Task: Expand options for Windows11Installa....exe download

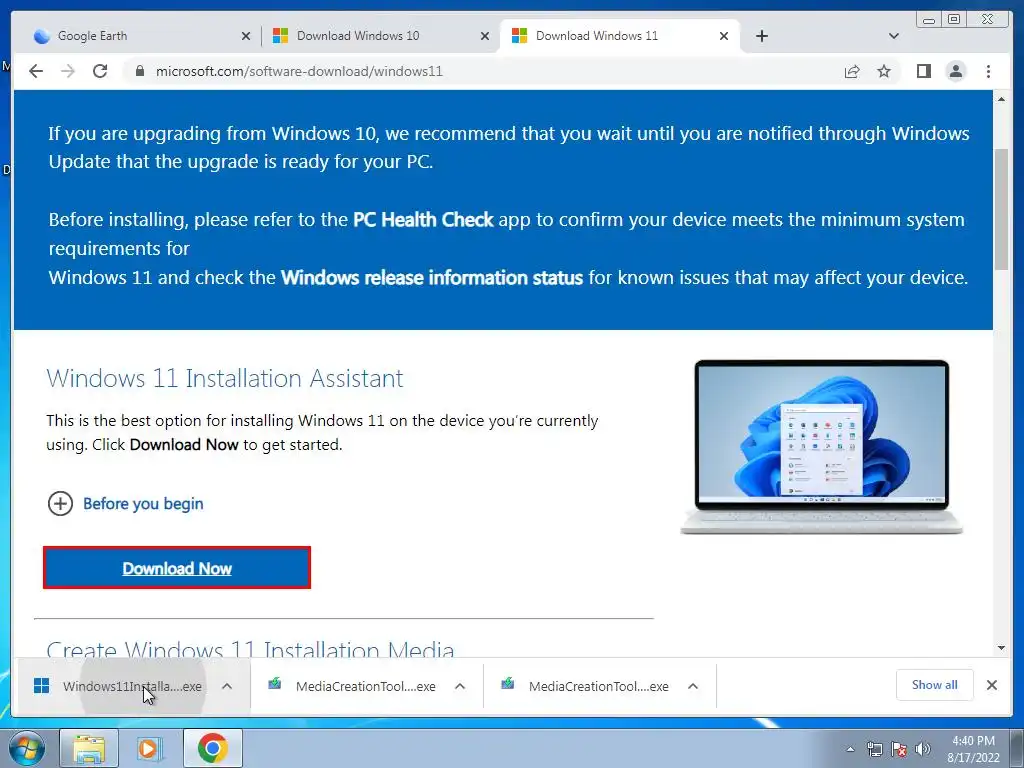Action: point(227,686)
